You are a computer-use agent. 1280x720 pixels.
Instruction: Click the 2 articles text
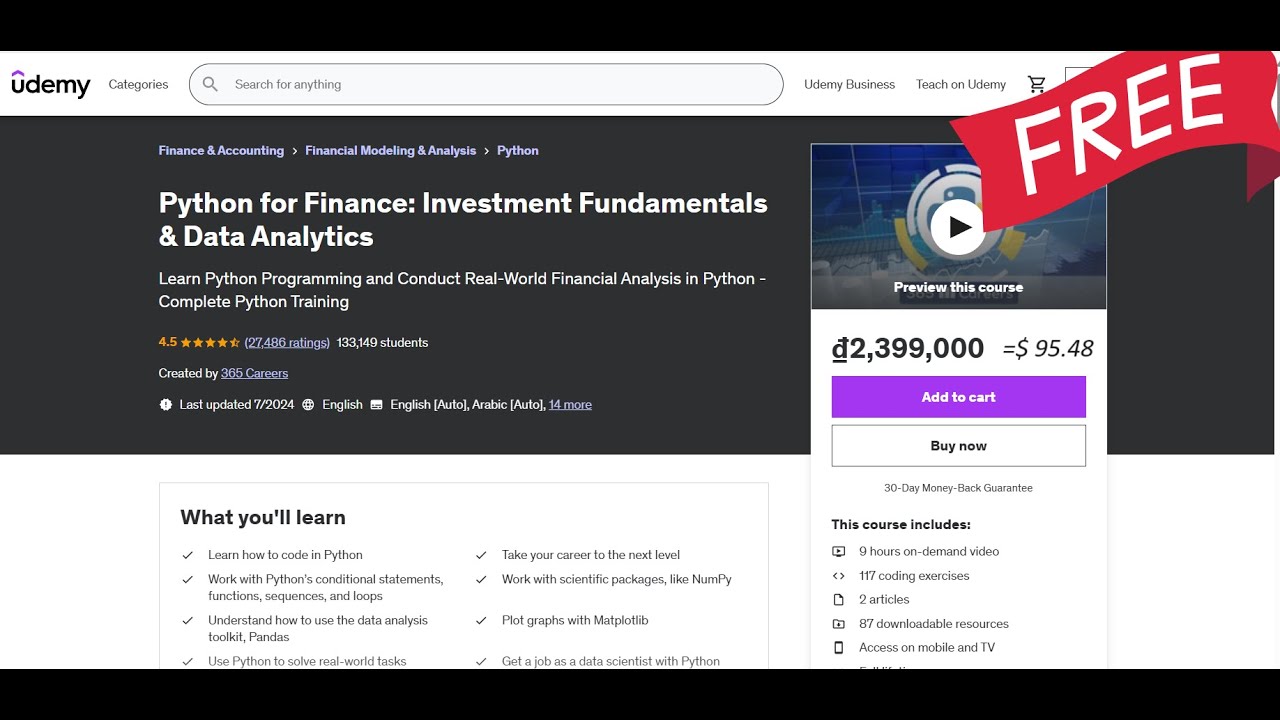tap(884, 600)
